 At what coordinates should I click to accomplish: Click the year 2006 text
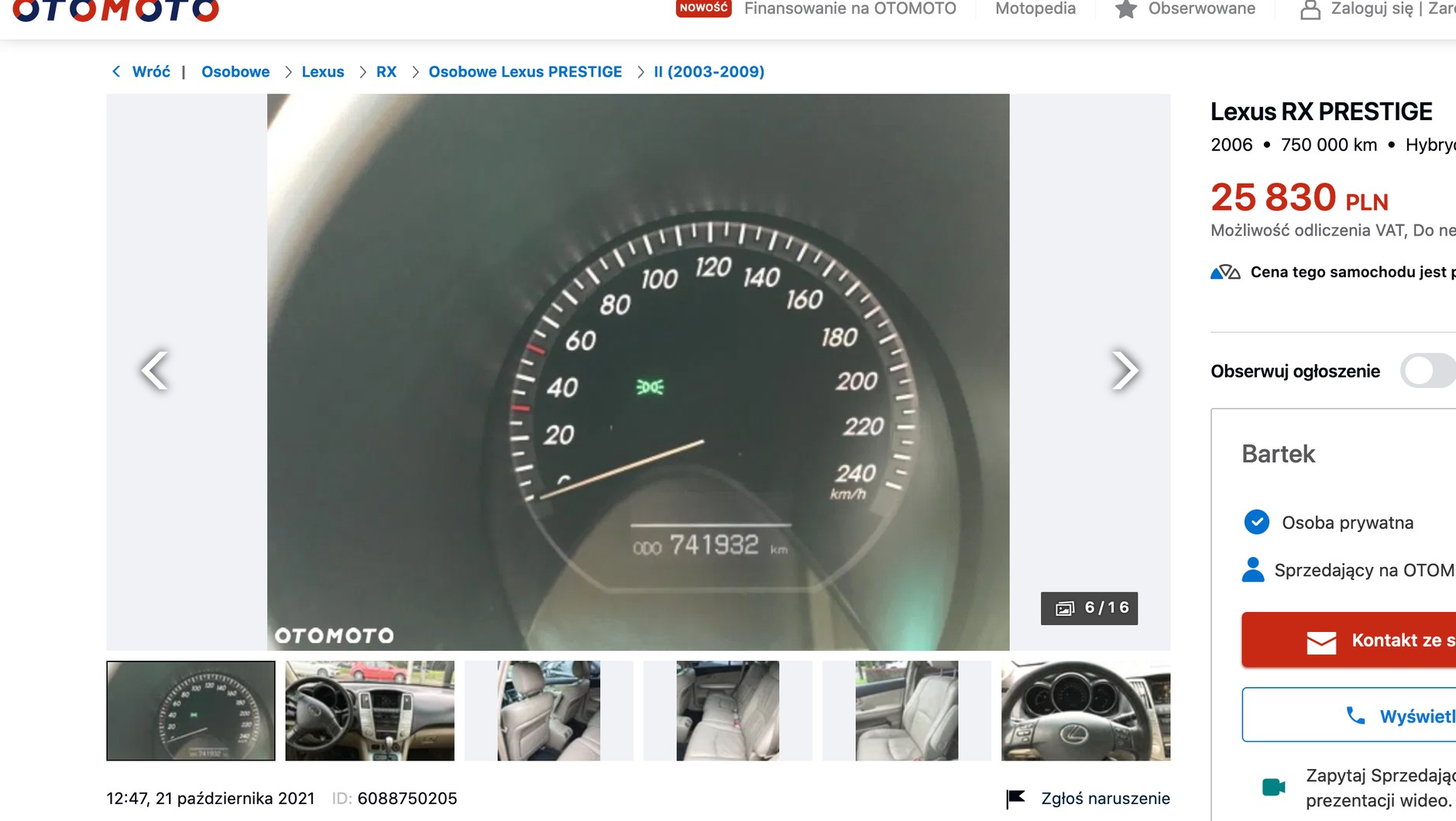[1231, 145]
